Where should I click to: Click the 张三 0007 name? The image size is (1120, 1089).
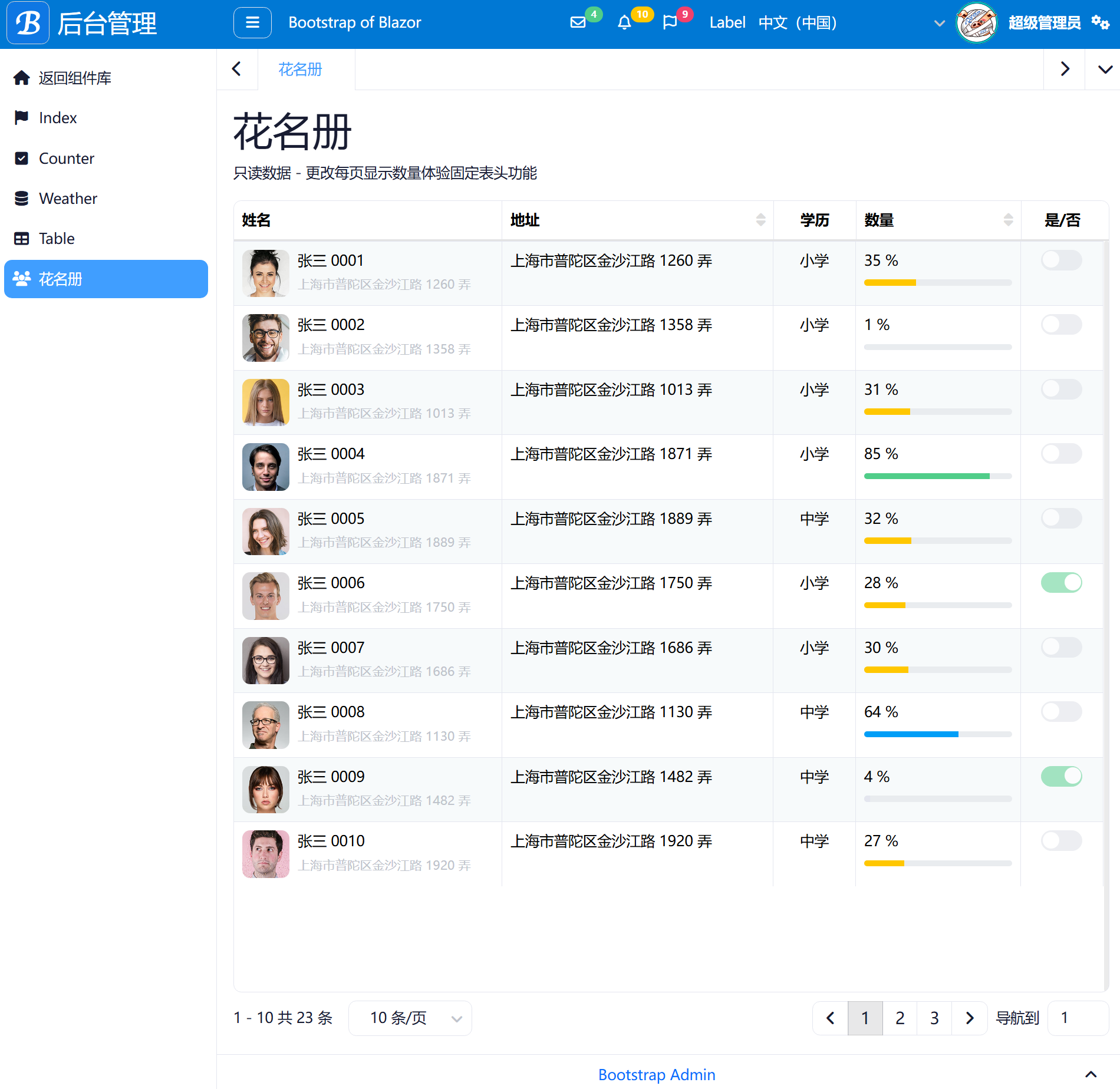[x=331, y=648]
